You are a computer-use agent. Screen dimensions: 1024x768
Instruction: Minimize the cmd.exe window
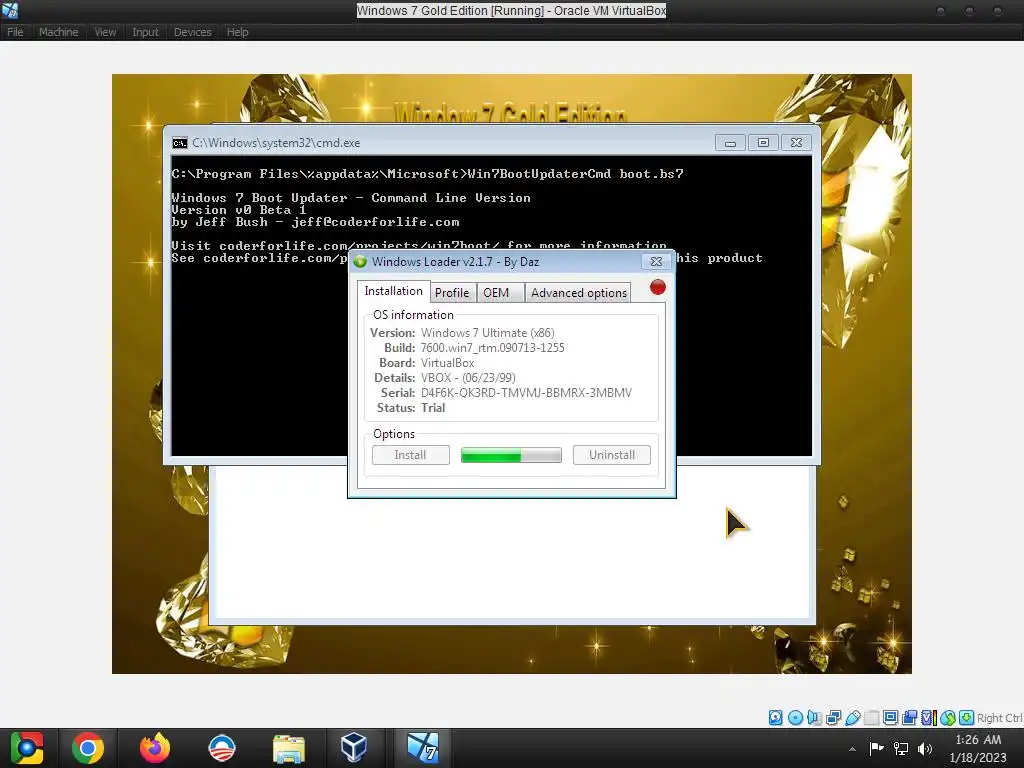(x=730, y=142)
